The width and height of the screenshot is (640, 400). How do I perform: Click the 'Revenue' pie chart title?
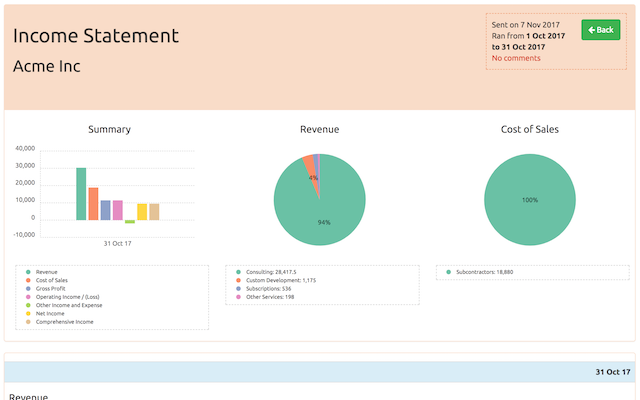click(320, 129)
